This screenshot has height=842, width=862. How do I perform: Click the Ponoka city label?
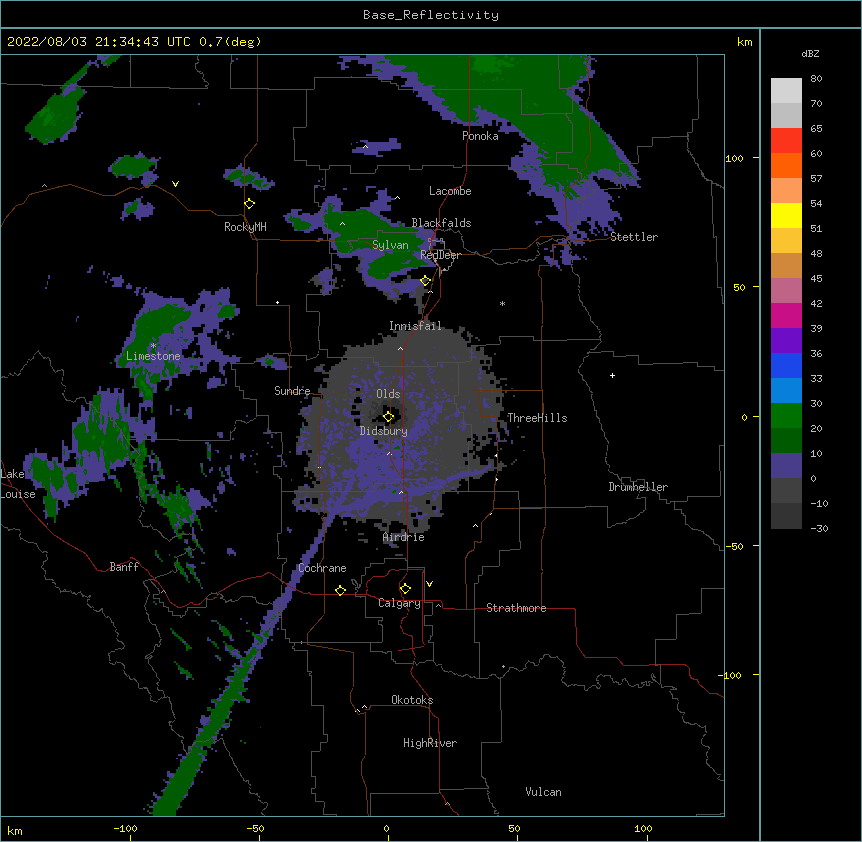(x=480, y=136)
